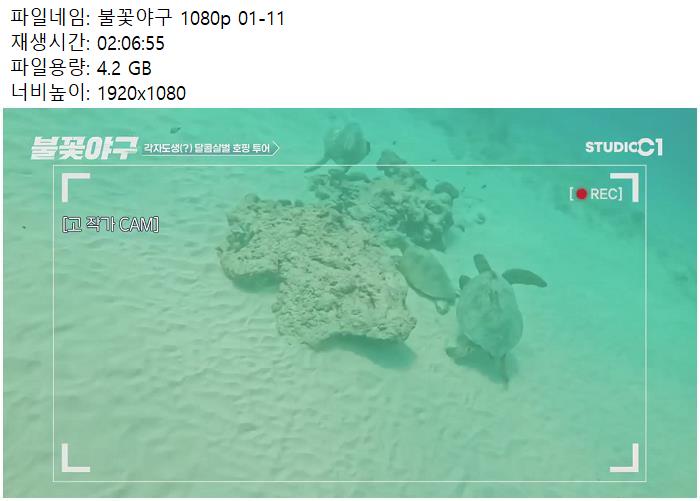Click the large sea turtle on the right
Image resolution: width=700 pixels, height=501 pixels.
(491, 315)
